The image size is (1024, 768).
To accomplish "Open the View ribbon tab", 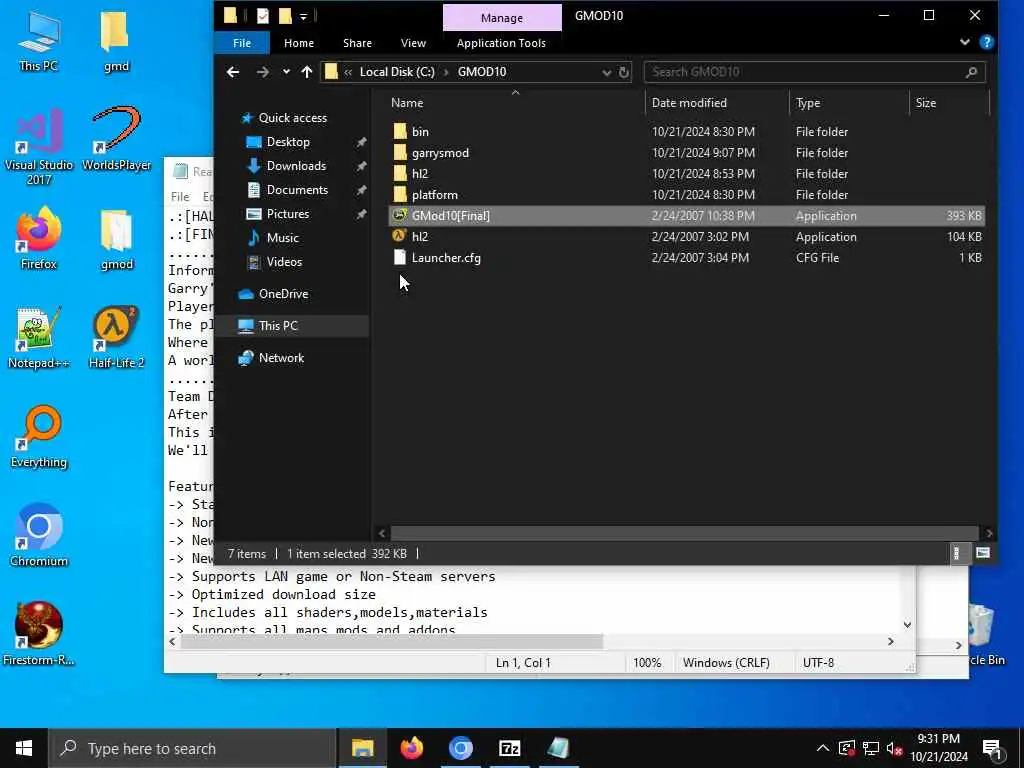I will click(x=413, y=43).
